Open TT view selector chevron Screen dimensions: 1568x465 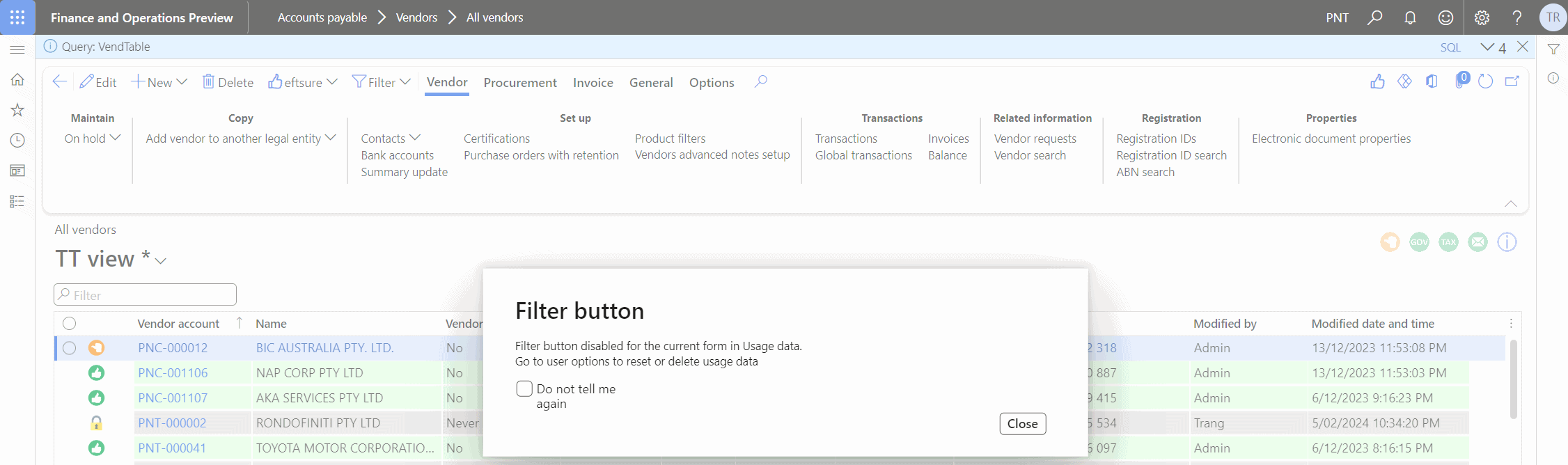161,261
